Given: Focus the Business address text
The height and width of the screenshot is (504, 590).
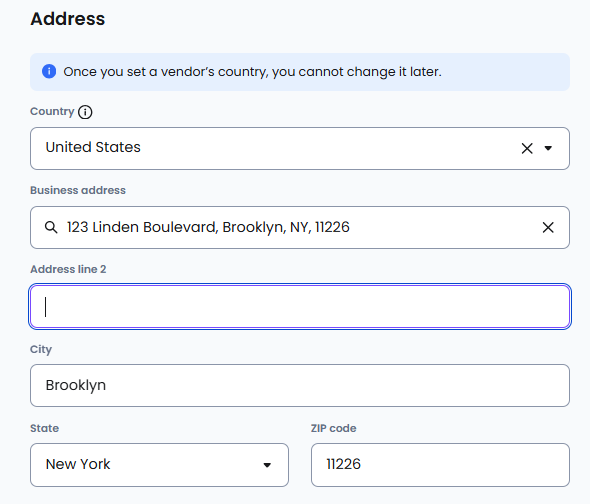Looking at the screenshot, I should click(x=208, y=227).
